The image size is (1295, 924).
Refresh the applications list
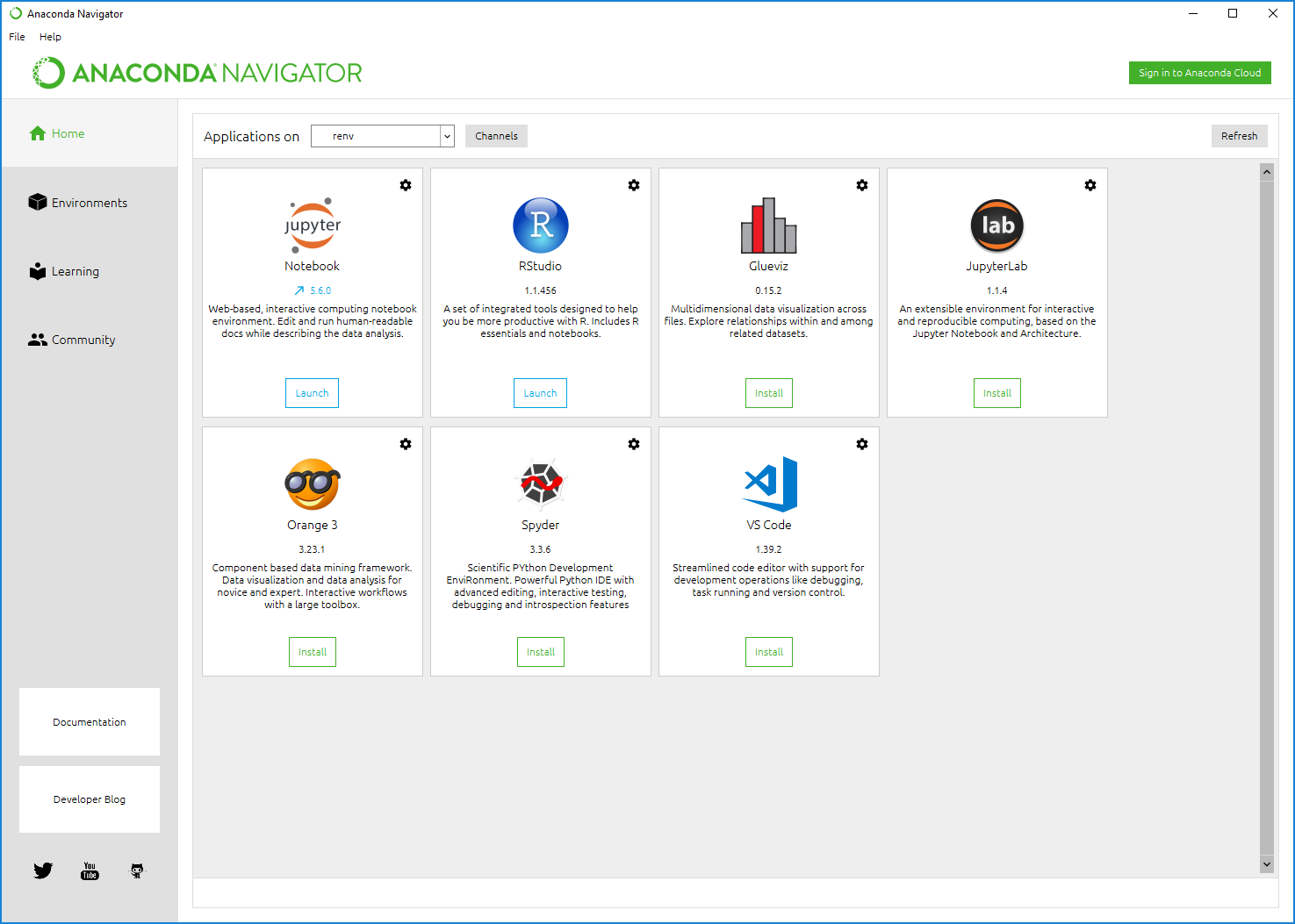tap(1239, 136)
